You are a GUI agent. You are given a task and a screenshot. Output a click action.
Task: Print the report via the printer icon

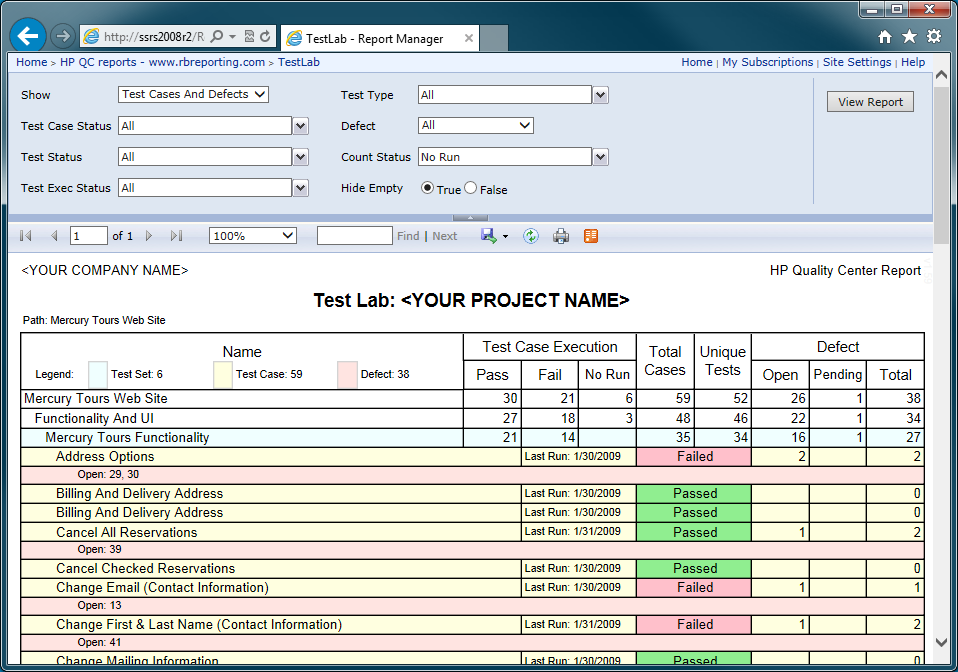tap(561, 236)
